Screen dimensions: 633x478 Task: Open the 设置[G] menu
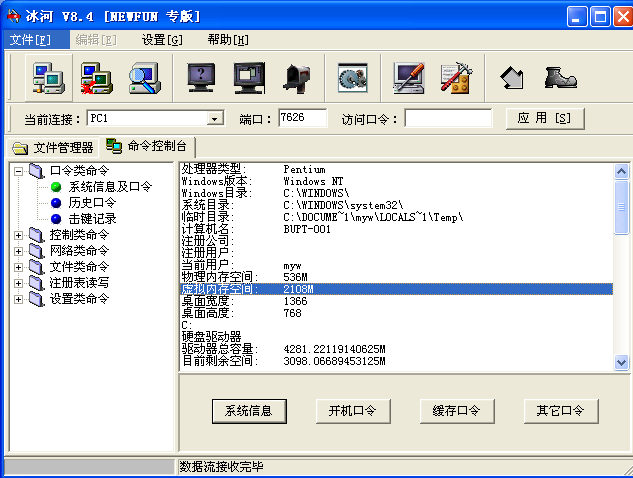pos(162,40)
